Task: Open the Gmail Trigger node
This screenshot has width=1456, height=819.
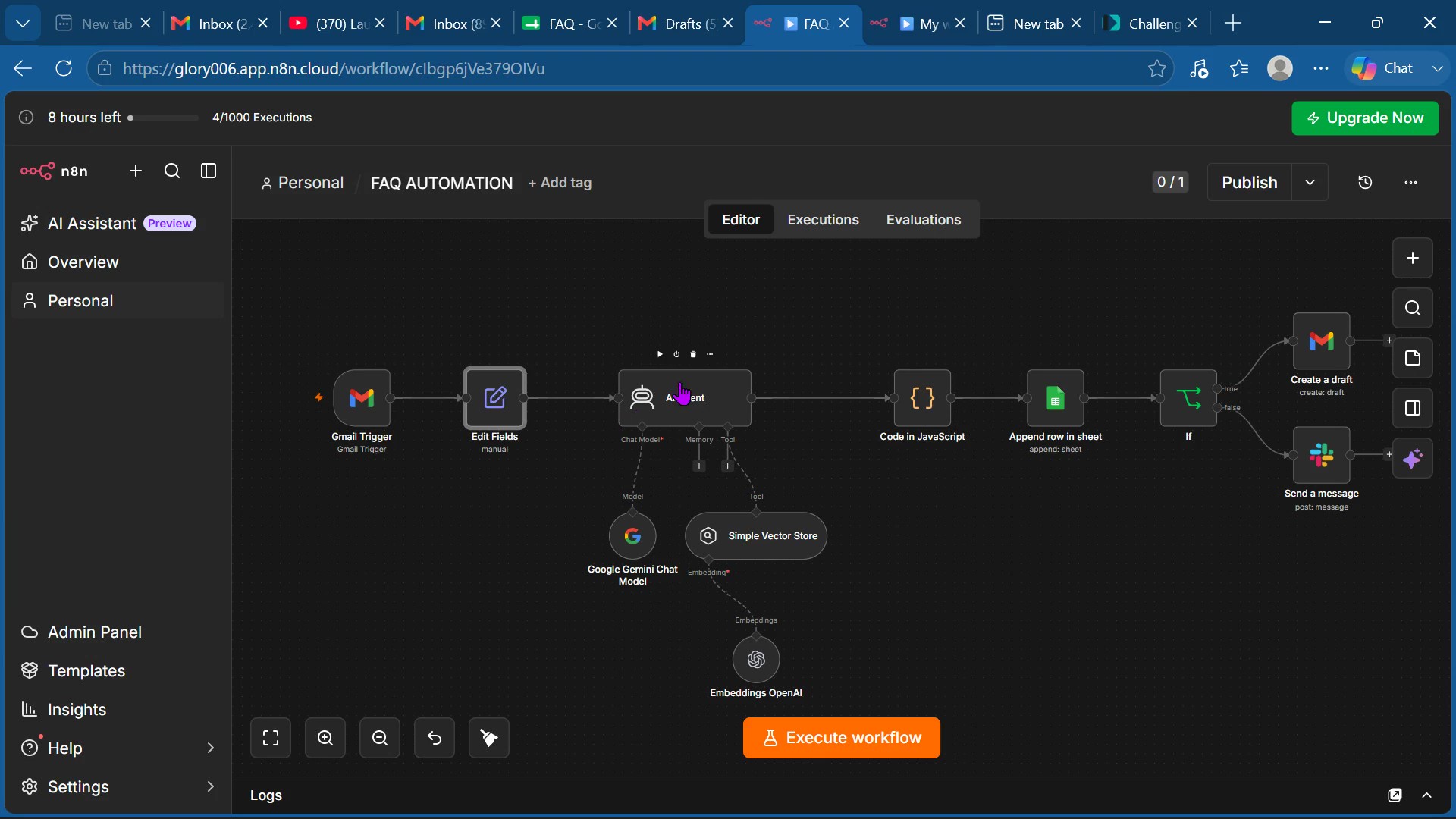Action: [x=362, y=397]
